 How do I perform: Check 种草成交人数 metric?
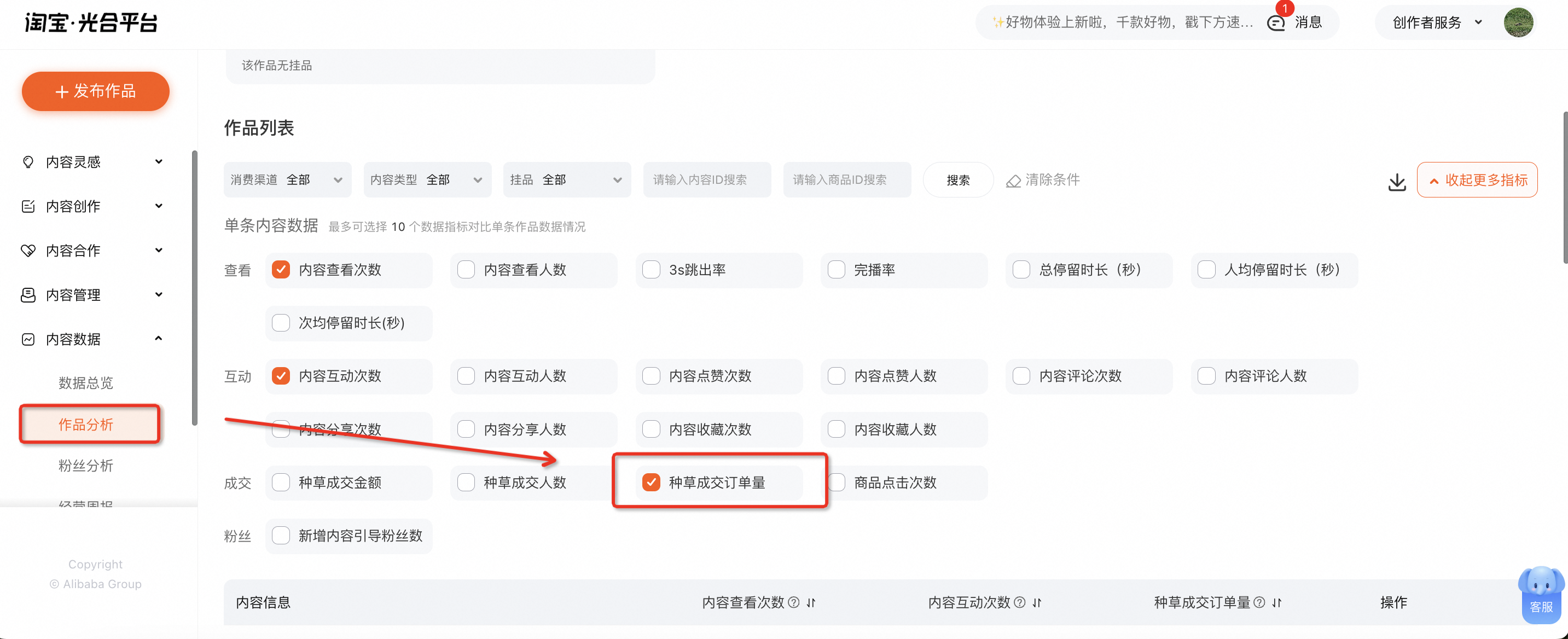(x=466, y=483)
